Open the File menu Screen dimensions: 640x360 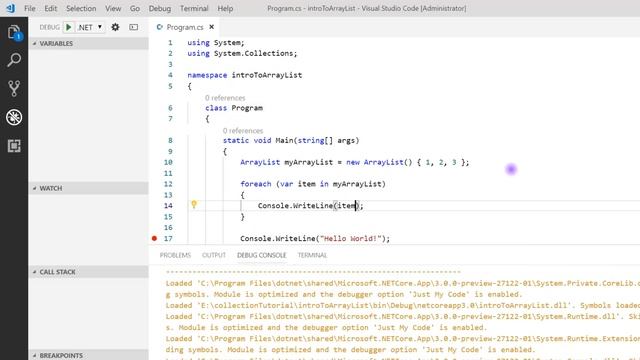pyautogui.click(x=29, y=8)
